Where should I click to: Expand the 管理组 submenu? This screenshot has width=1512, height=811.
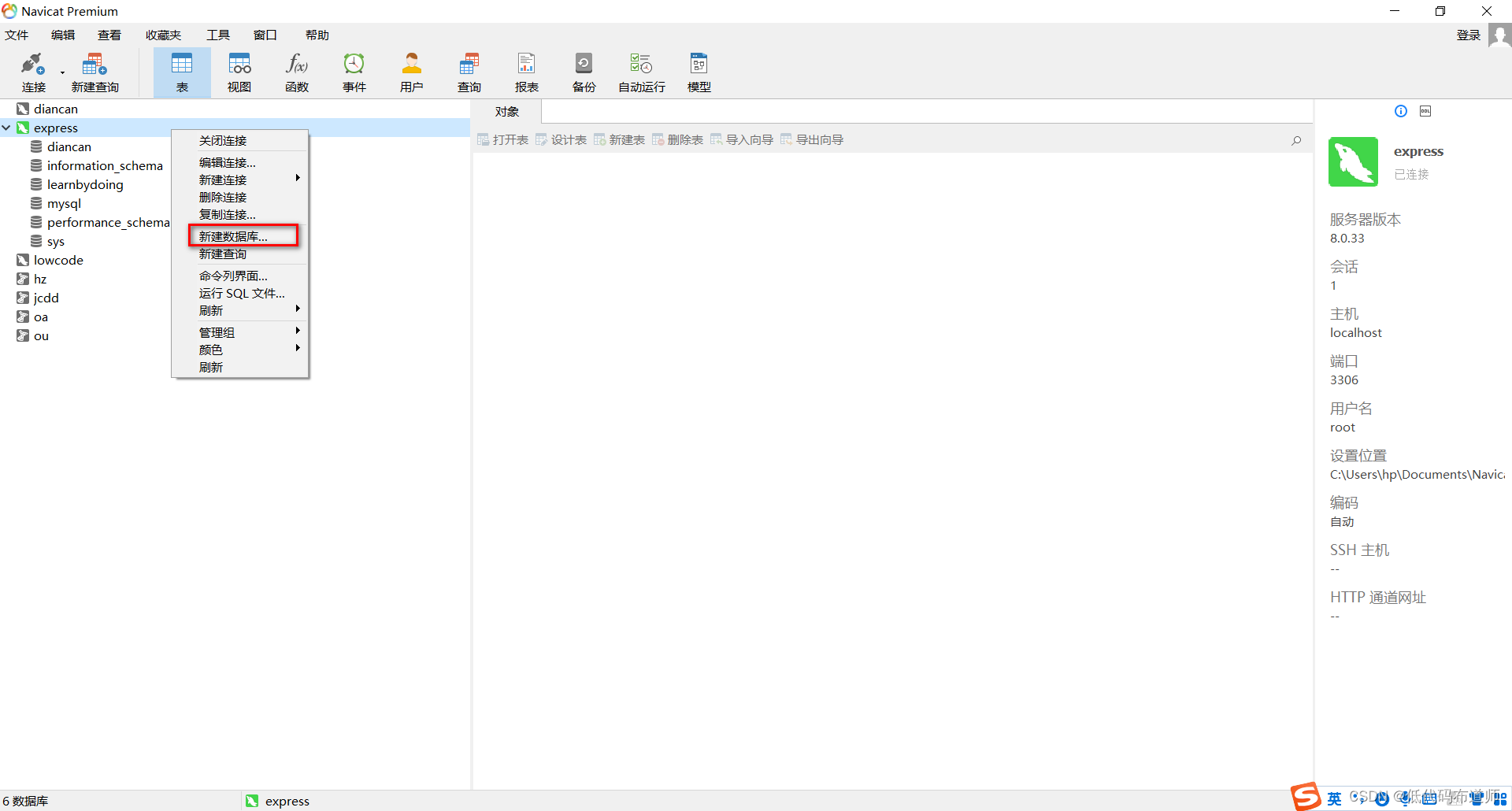pos(240,332)
